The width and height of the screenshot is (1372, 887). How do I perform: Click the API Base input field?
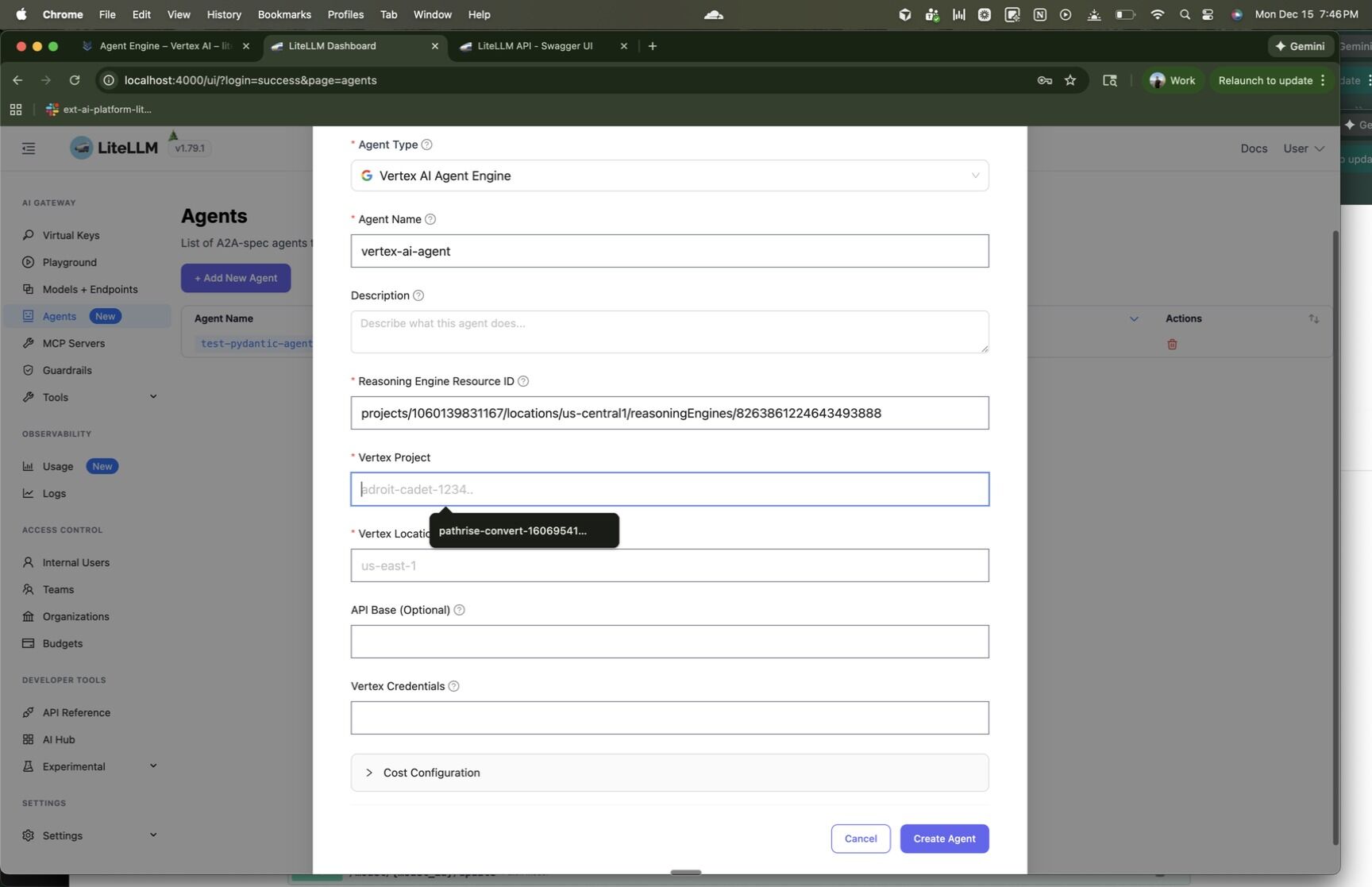[x=669, y=642]
